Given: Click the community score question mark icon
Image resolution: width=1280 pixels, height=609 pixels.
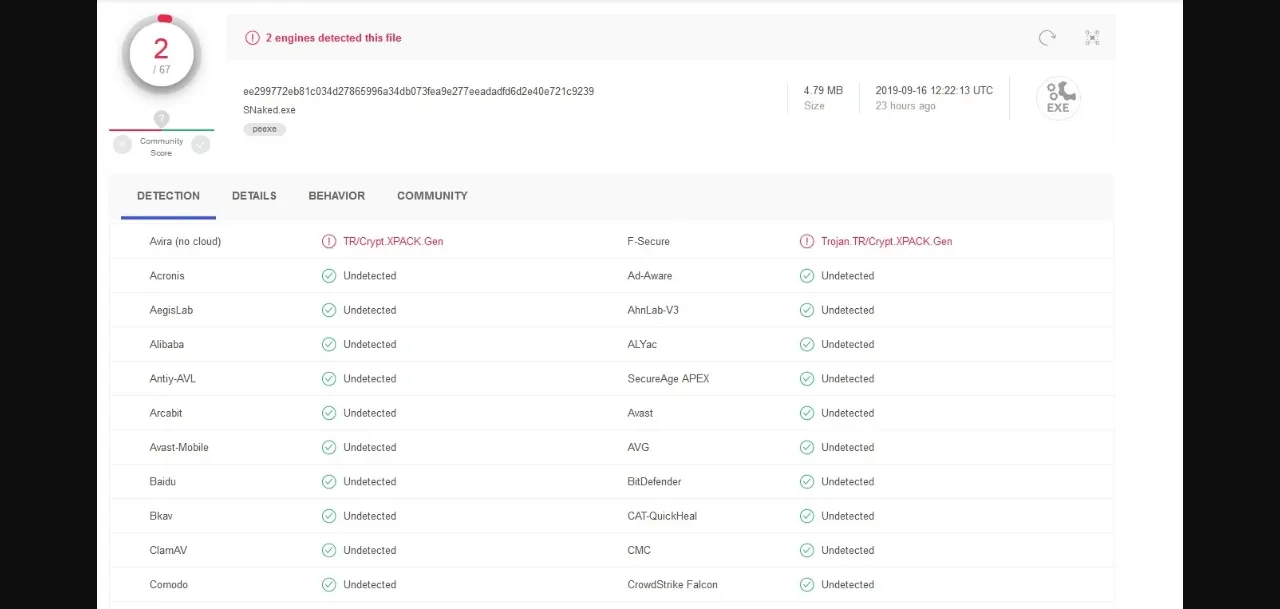Looking at the screenshot, I should 161,119.
